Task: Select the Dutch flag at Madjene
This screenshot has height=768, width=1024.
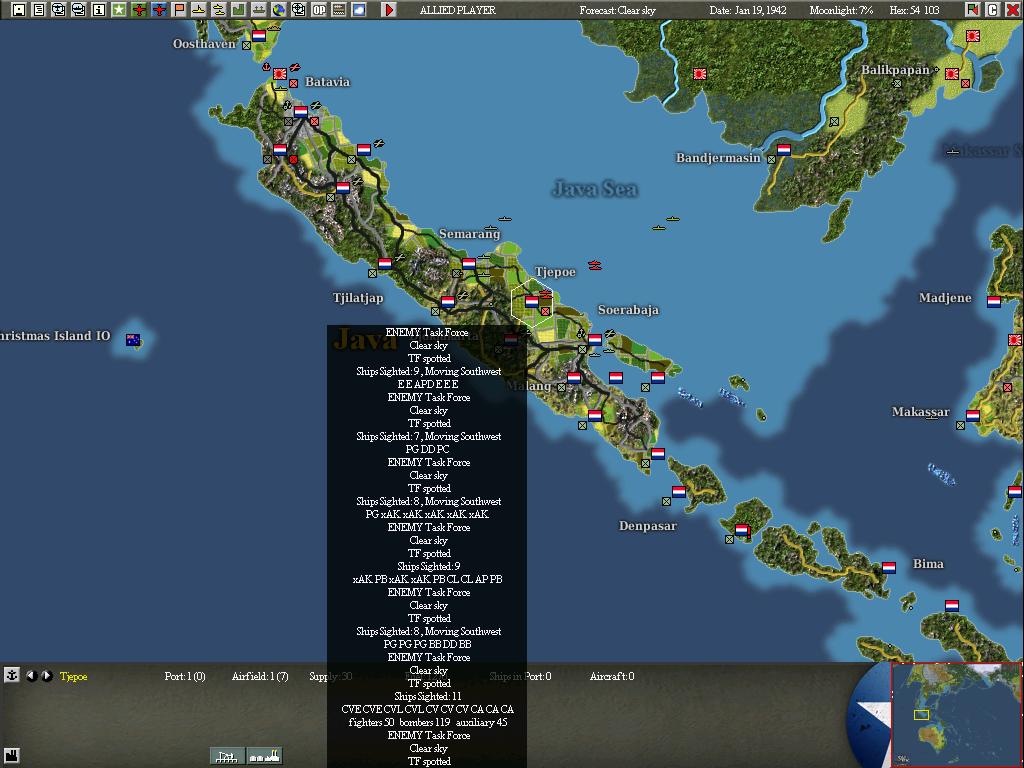Action: [x=993, y=302]
